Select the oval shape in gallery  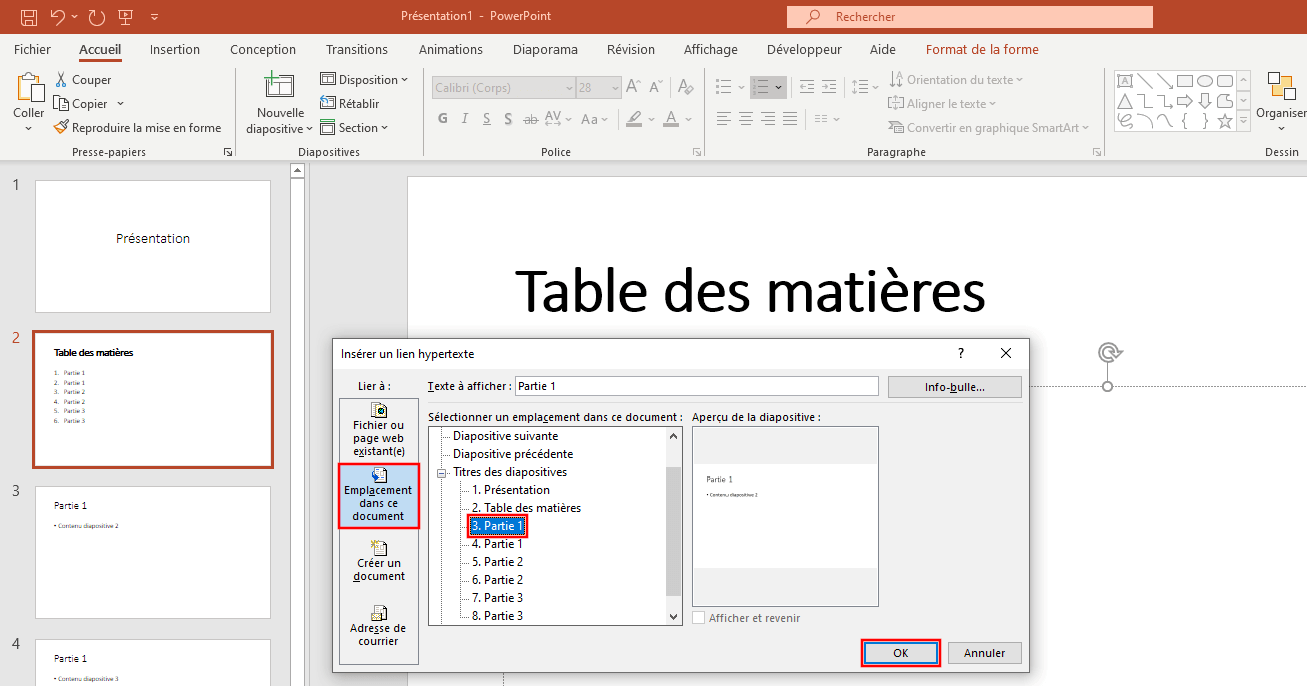pyautogui.click(x=1205, y=81)
